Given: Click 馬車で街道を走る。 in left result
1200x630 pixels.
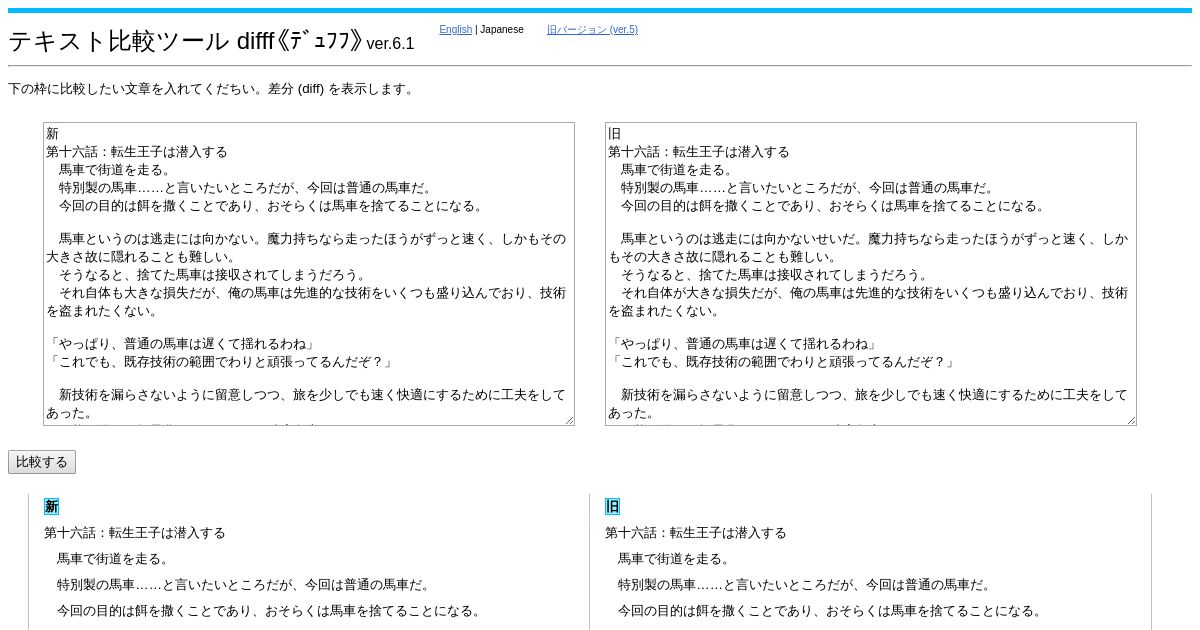Looking at the screenshot, I should click(113, 559).
